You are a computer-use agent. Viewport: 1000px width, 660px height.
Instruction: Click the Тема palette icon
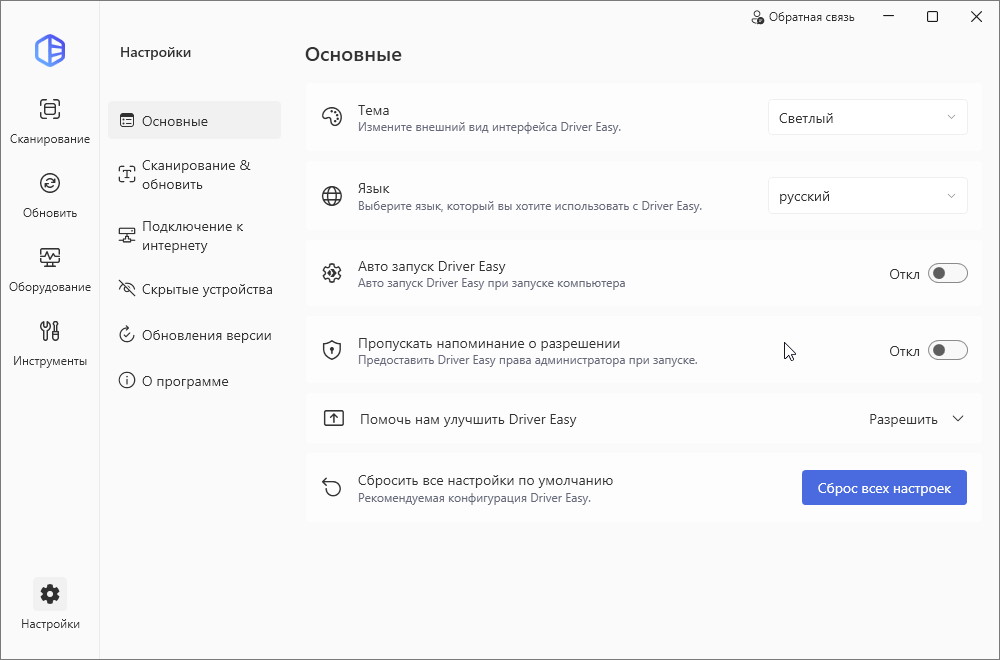tap(332, 117)
